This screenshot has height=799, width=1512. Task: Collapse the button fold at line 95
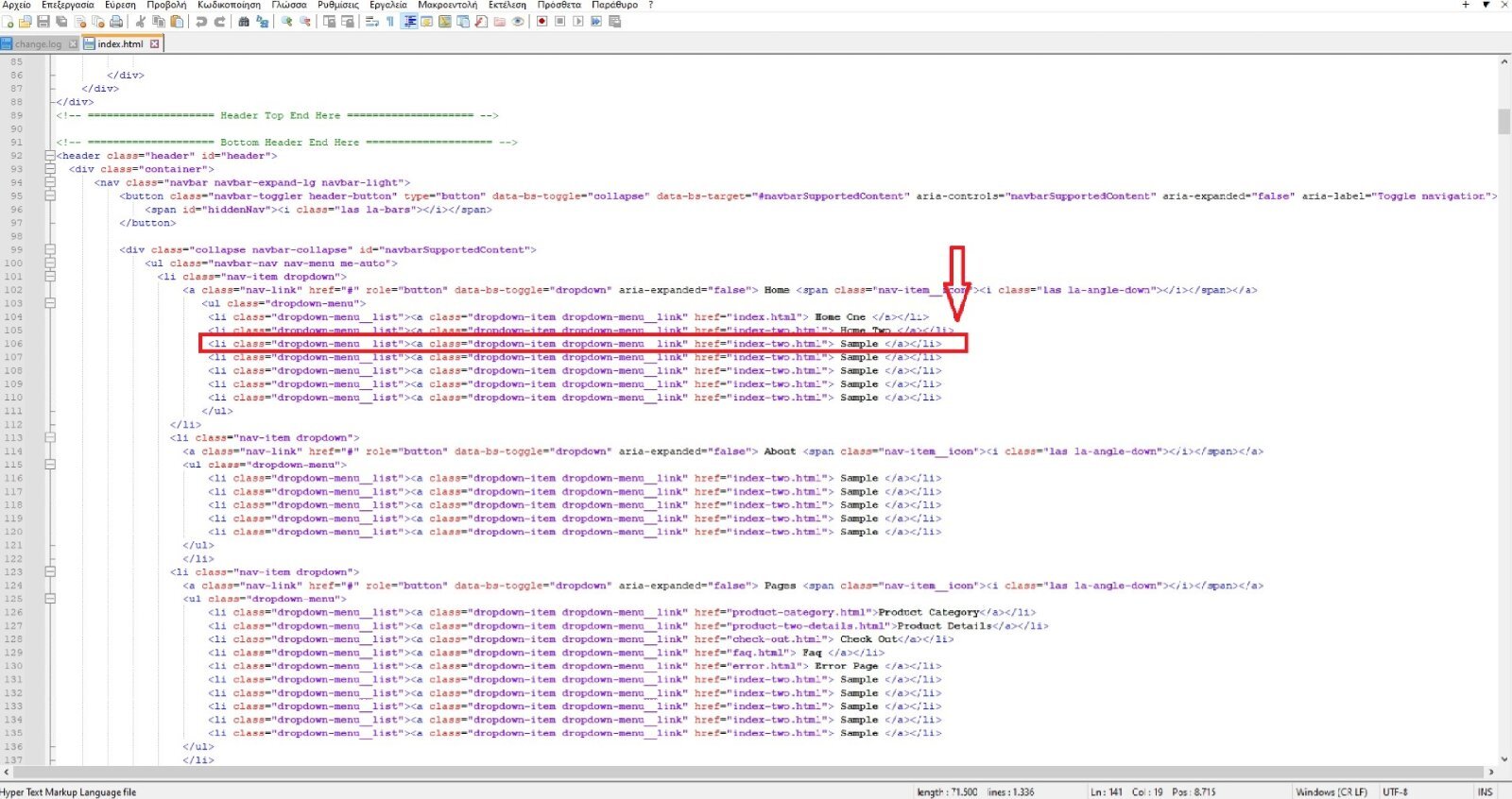point(50,195)
